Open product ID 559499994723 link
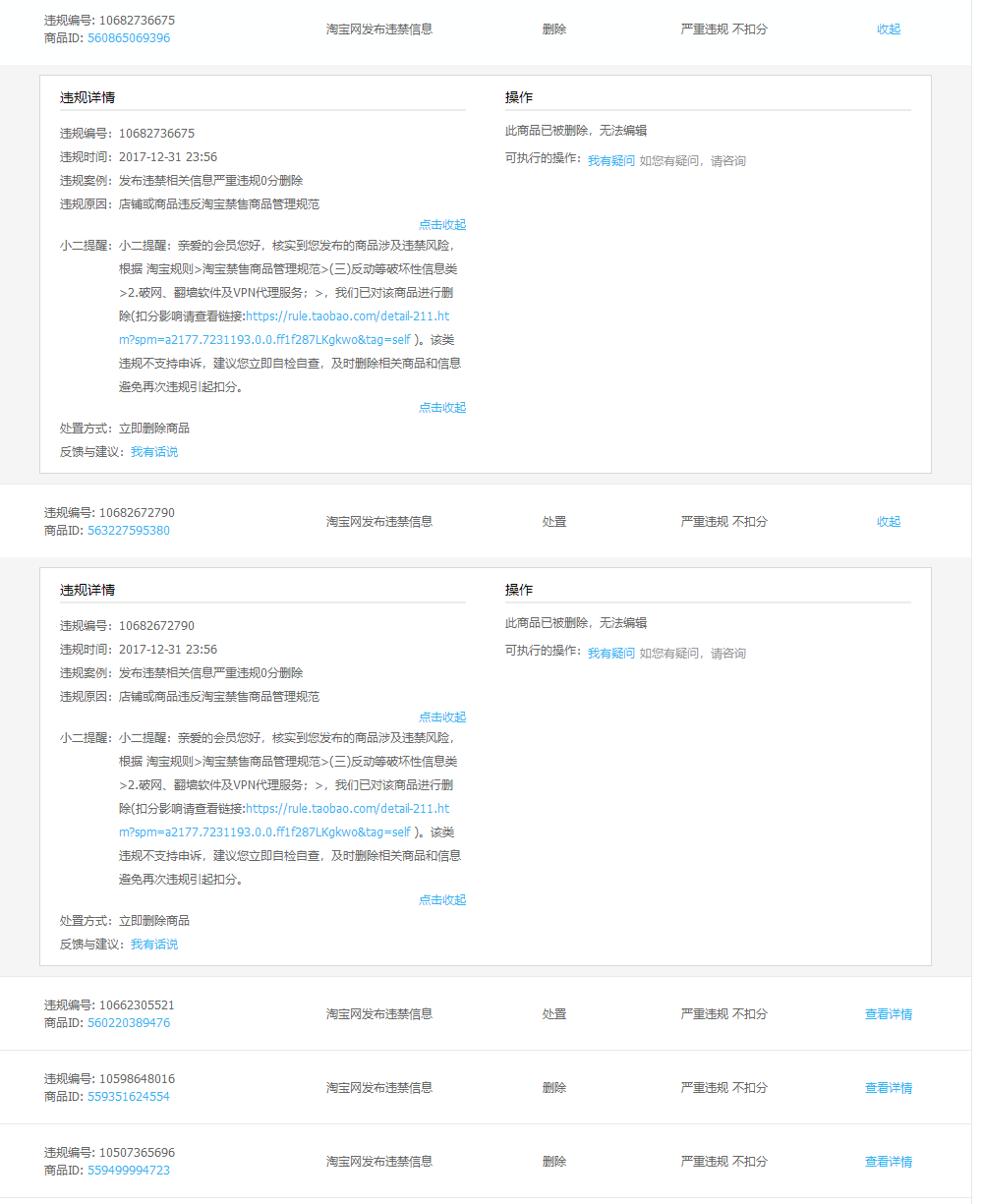 [129, 1171]
